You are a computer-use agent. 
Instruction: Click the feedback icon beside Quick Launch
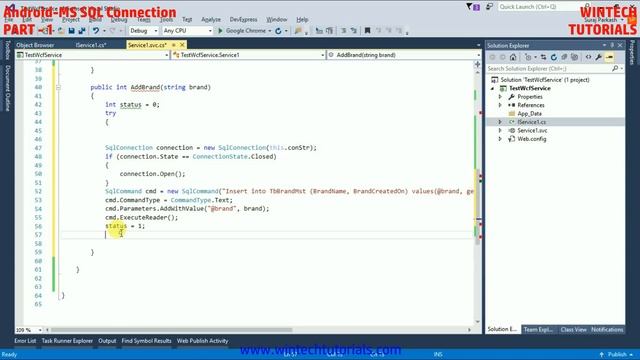click(x=489, y=7)
